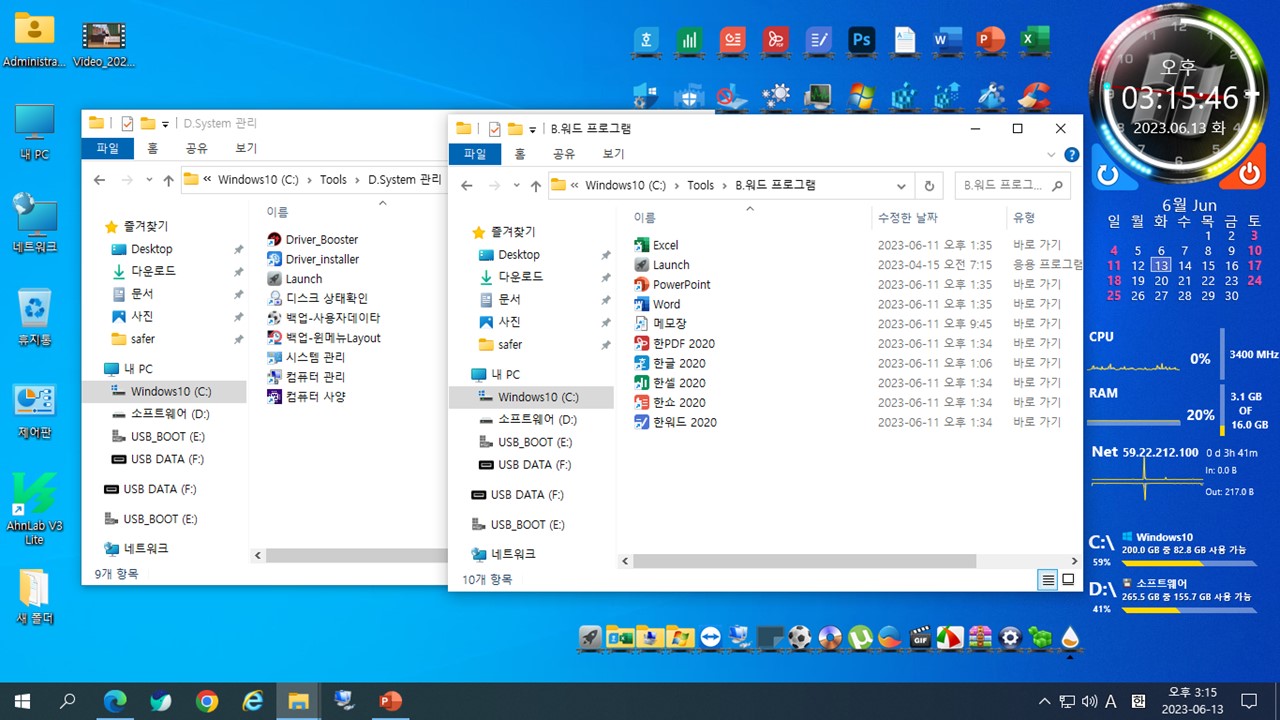This screenshot has width=1280, height=720.
Task: Switch to large icons view in B.워드 window
Action: pyautogui.click(x=1068, y=579)
